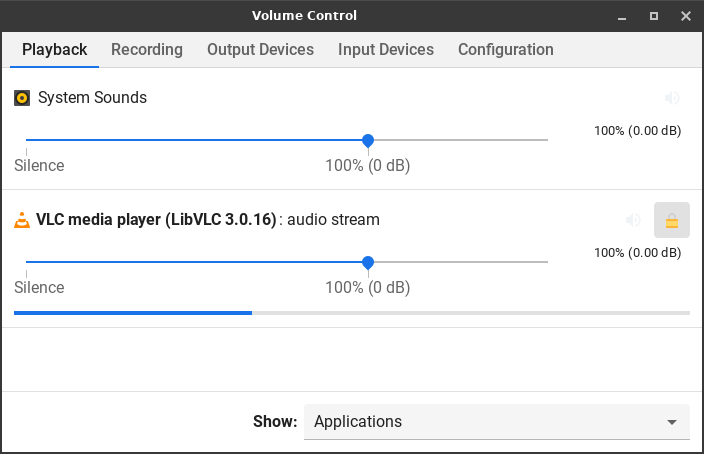Go to the Input Devices tab
Image resolution: width=704 pixels, height=454 pixels.
[x=386, y=50]
